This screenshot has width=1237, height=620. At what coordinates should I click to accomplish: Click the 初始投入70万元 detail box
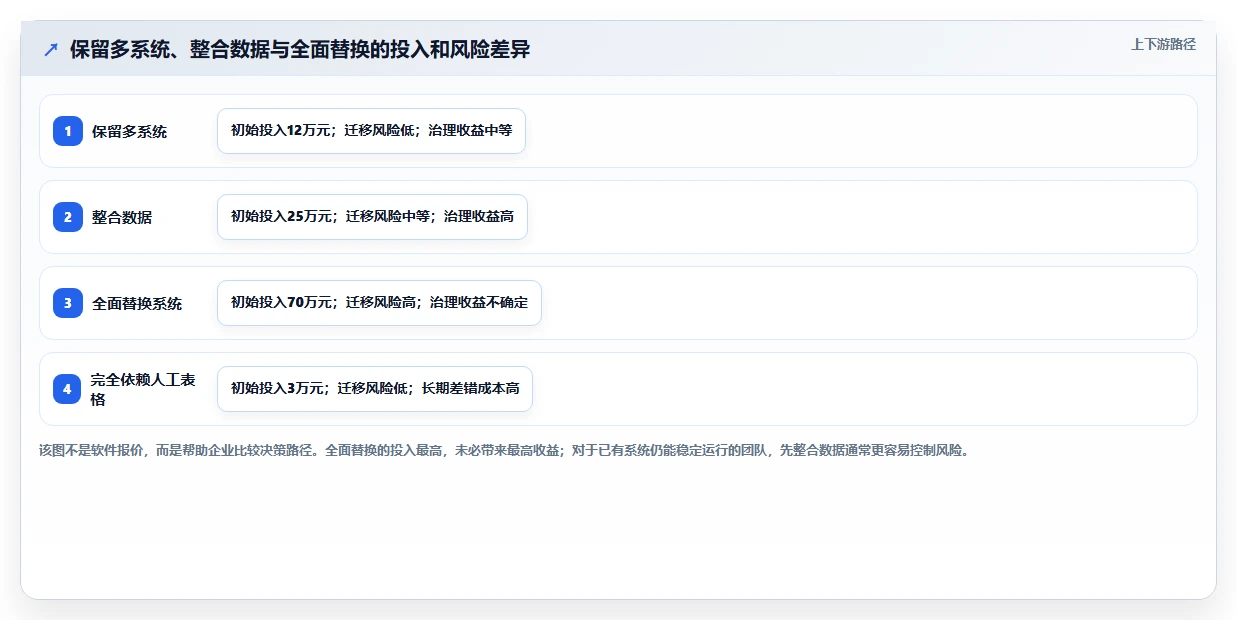pos(379,303)
